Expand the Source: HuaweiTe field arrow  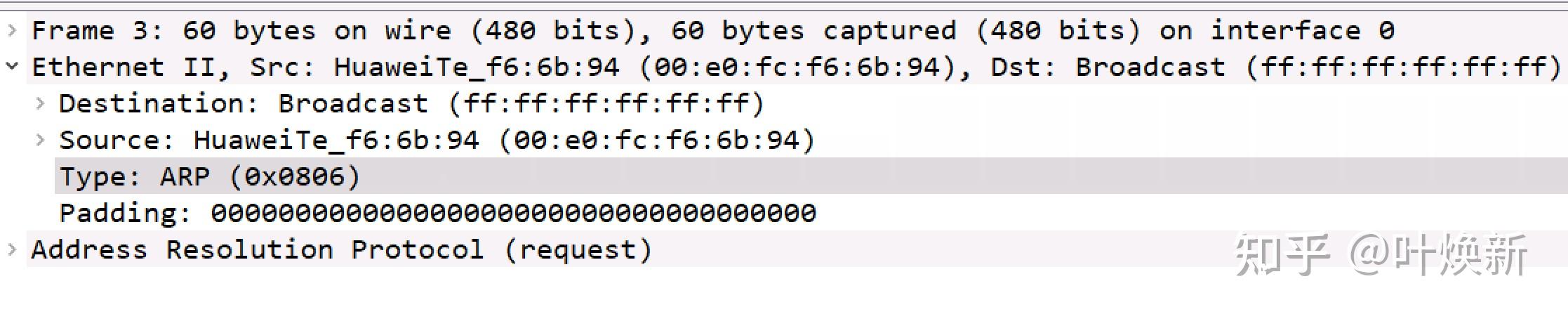(x=40, y=140)
